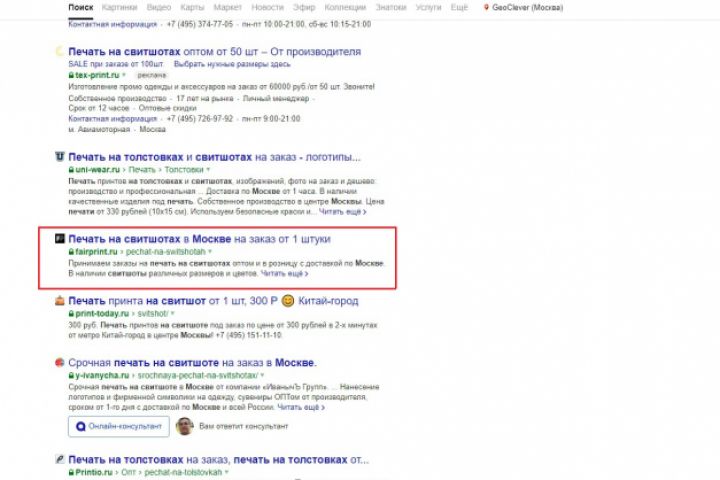Open 'Срочная печать на свитшоте на заказ в Москве' result

click(192, 362)
